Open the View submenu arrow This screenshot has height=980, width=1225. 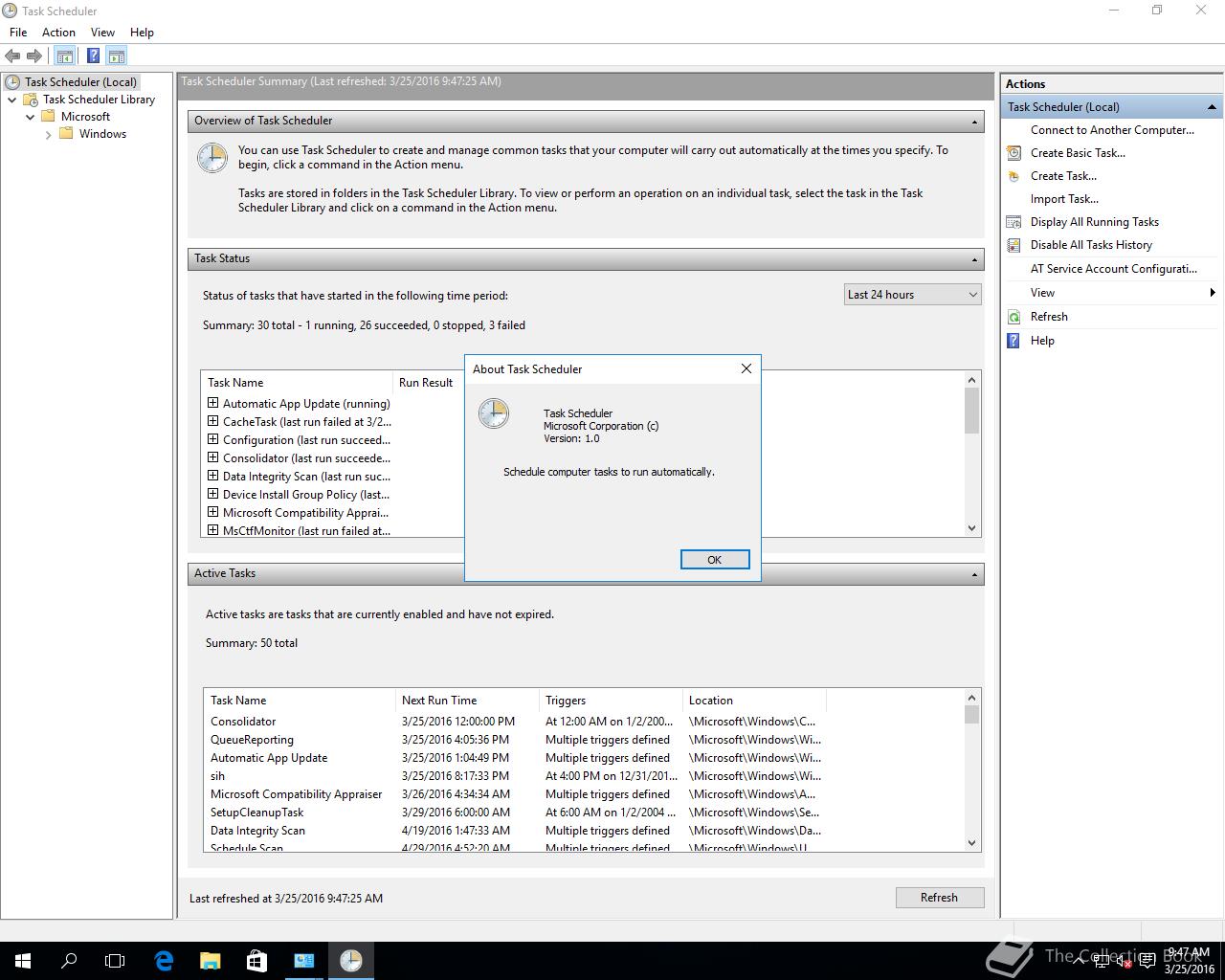(x=1213, y=293)
